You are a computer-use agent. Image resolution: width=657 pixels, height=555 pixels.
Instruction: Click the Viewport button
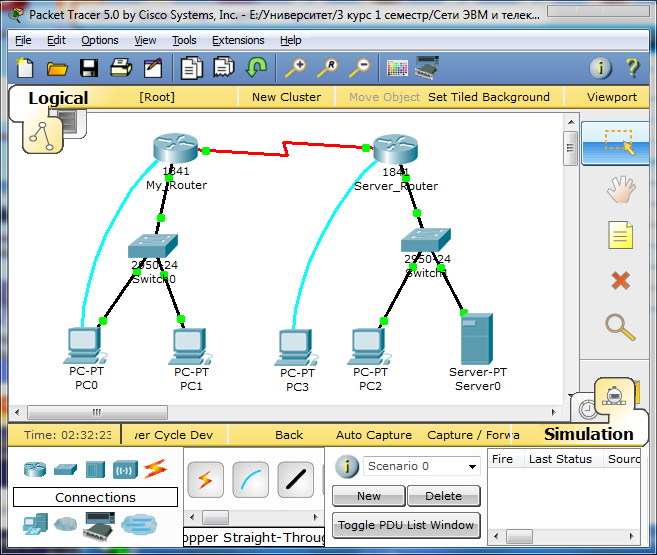click(x=612, y=97)
